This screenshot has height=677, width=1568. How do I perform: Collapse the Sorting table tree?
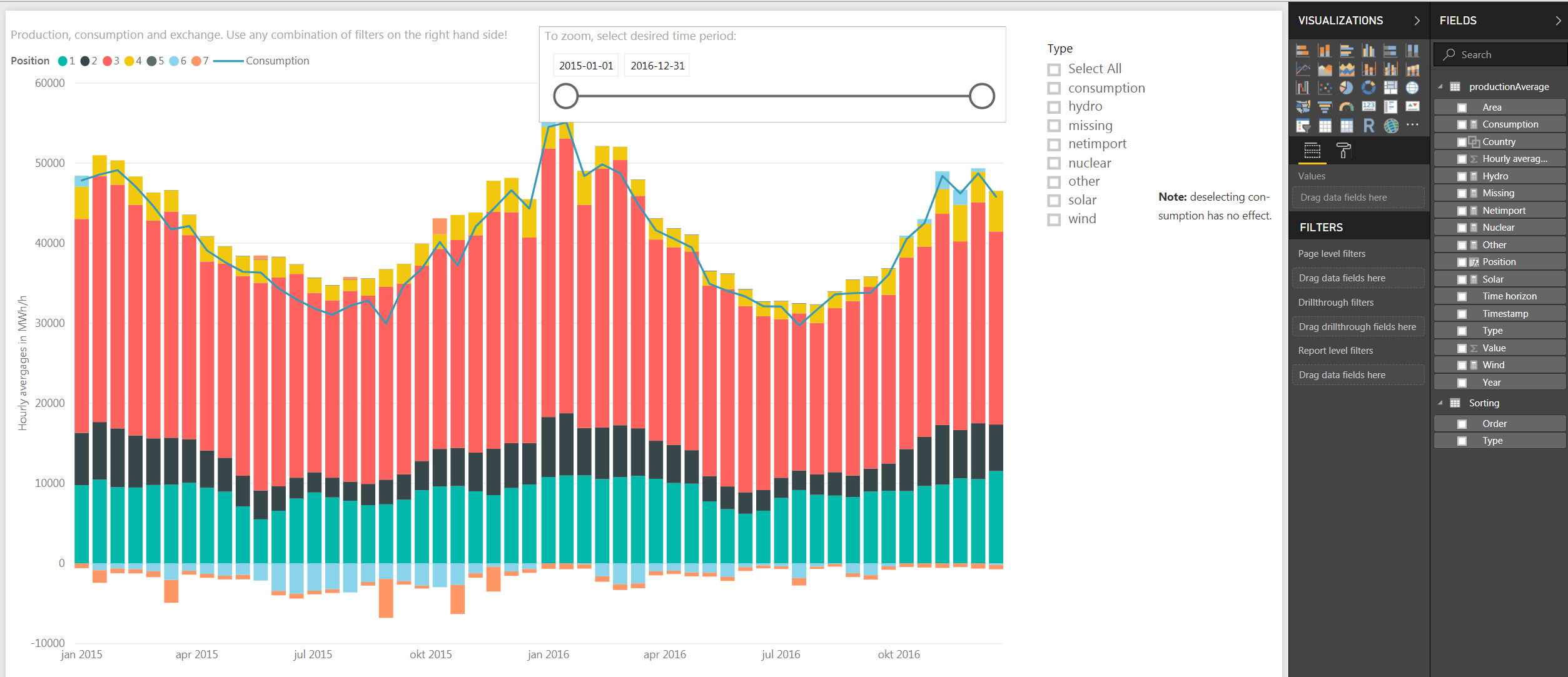(x=1440, y=403)
